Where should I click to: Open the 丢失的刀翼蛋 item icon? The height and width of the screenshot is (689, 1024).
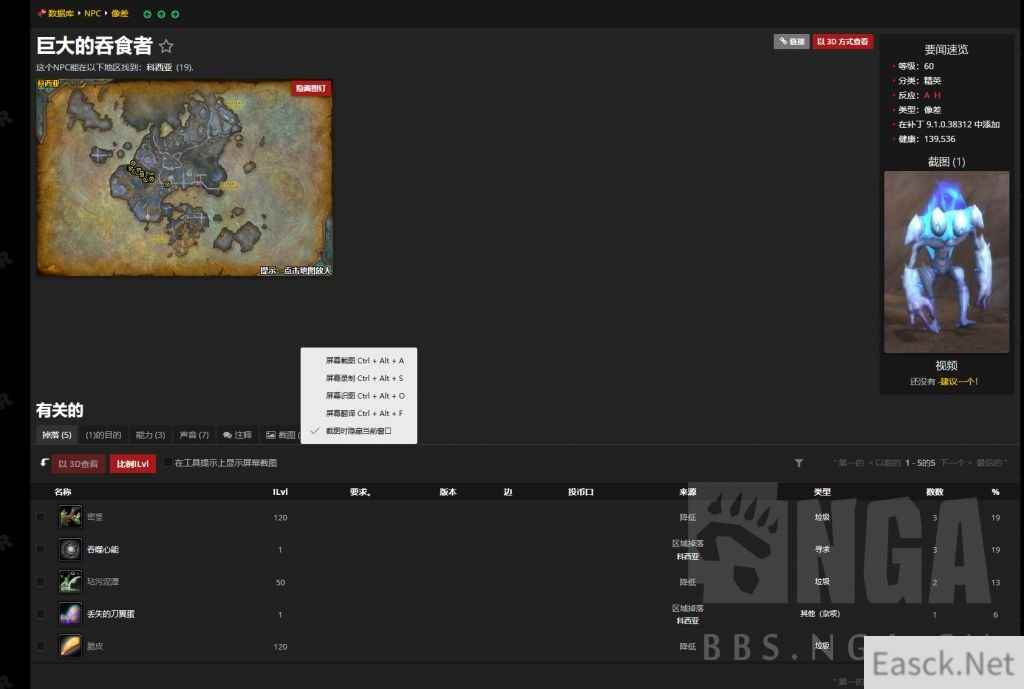point(70,614)
